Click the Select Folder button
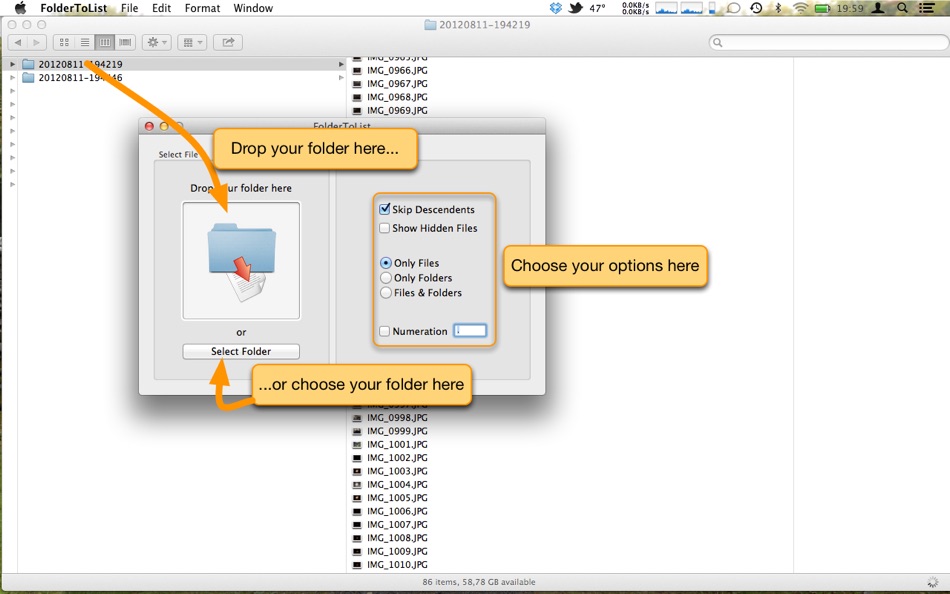 [241, 351]
